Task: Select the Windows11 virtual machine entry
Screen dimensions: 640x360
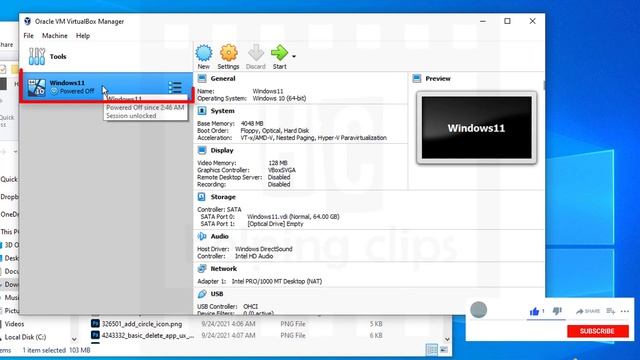Action: point(106,87)
